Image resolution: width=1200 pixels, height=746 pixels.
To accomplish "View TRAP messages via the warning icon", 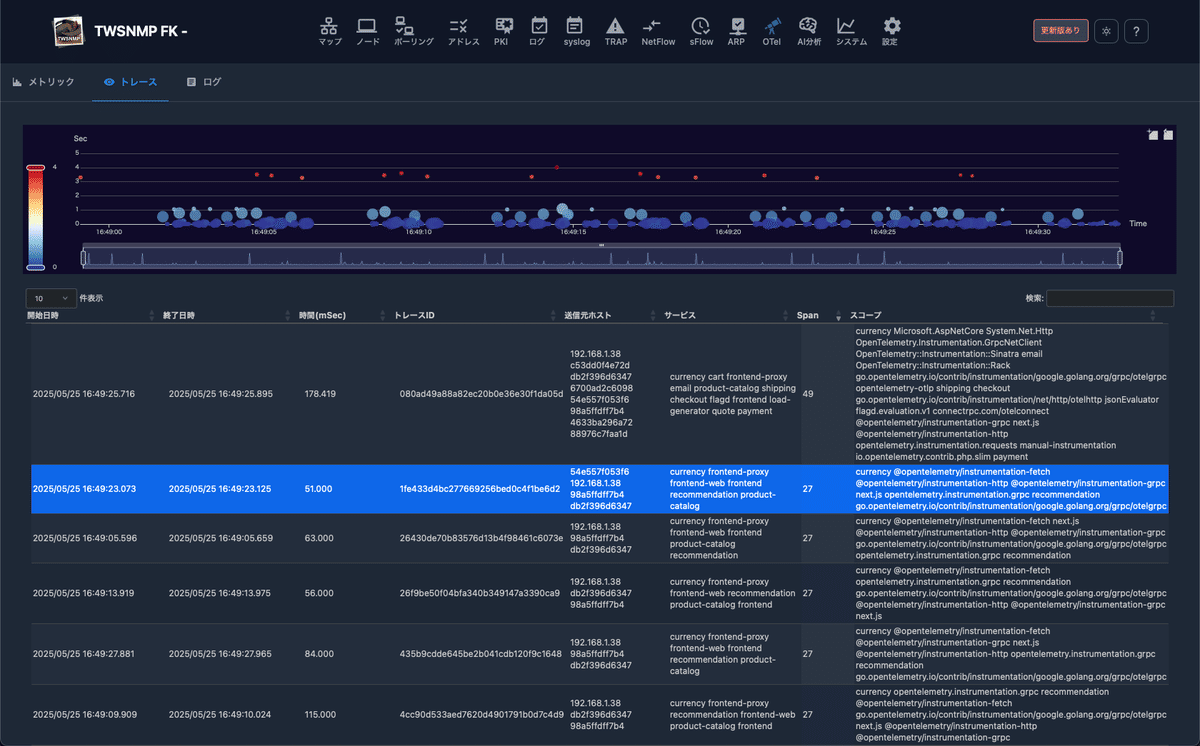I will tap(615, 30).
